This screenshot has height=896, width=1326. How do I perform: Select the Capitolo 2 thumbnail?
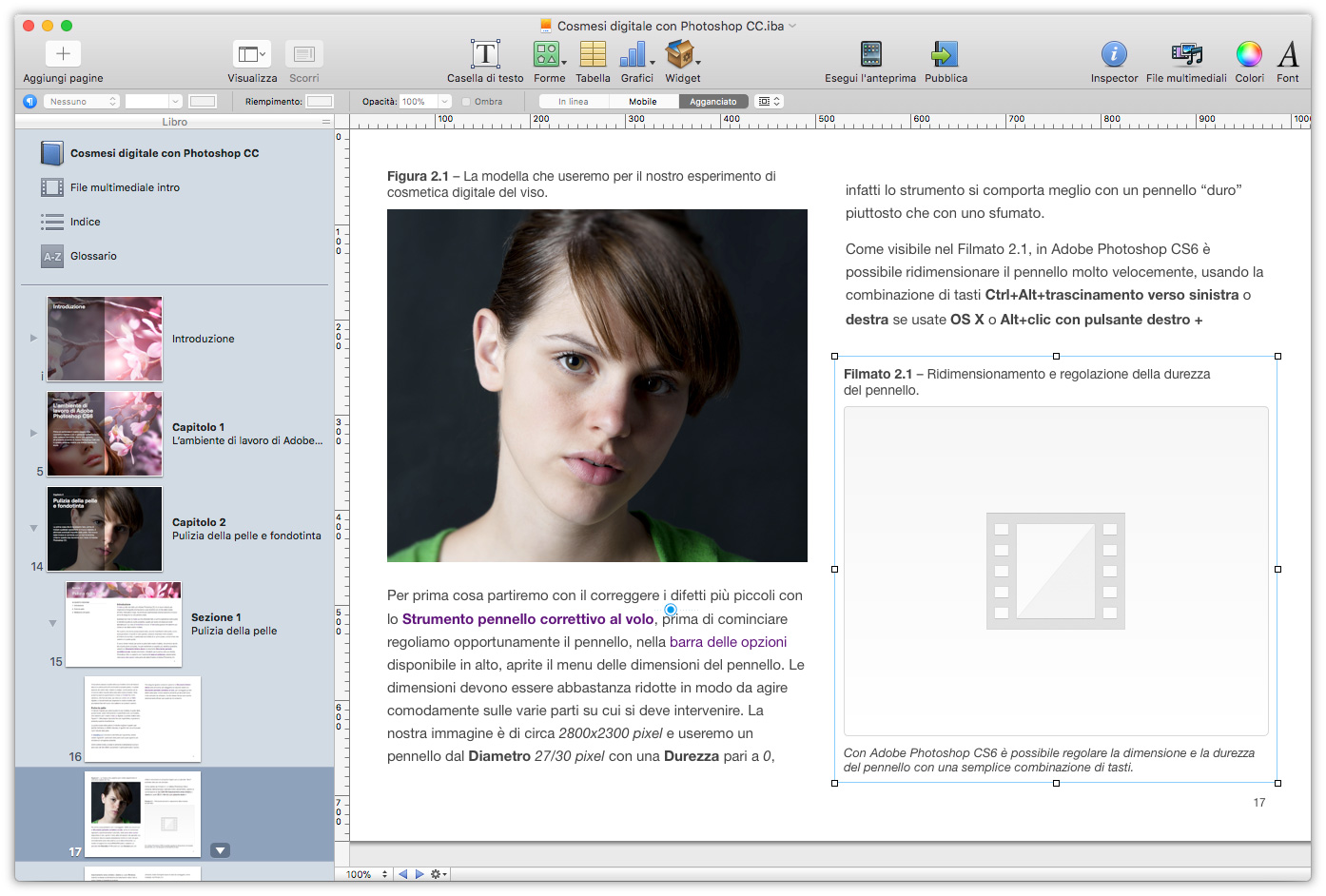tap(105, 529)
